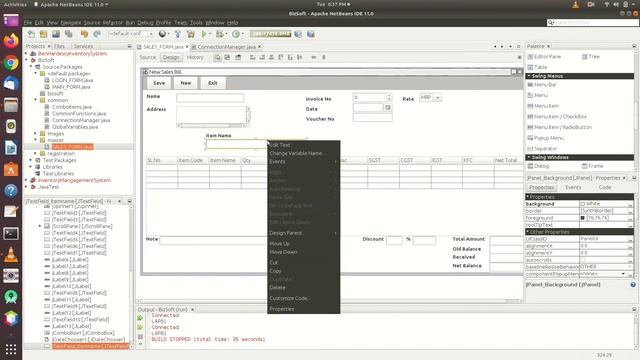Show Applications grid in the dock
Image resolution: width=640 pixels, height=360 pixels.
[11, 349]
